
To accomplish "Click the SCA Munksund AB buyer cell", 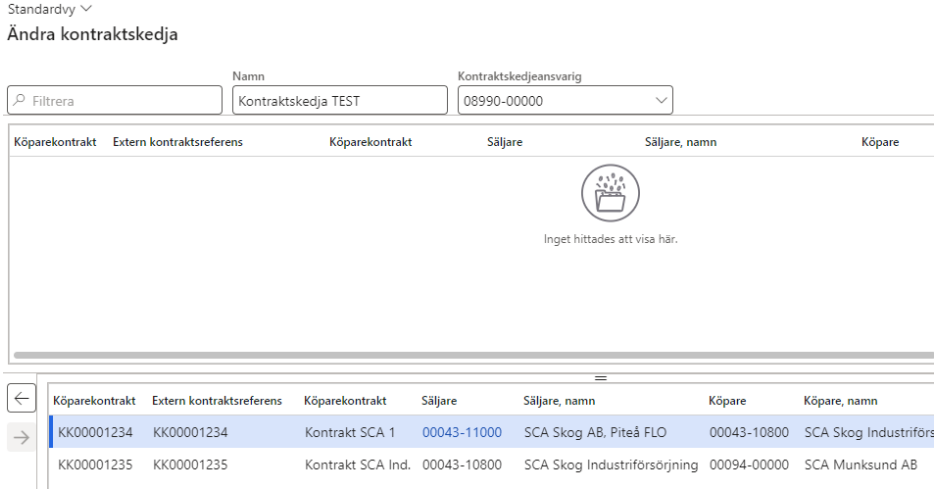I will click(860, 465).
